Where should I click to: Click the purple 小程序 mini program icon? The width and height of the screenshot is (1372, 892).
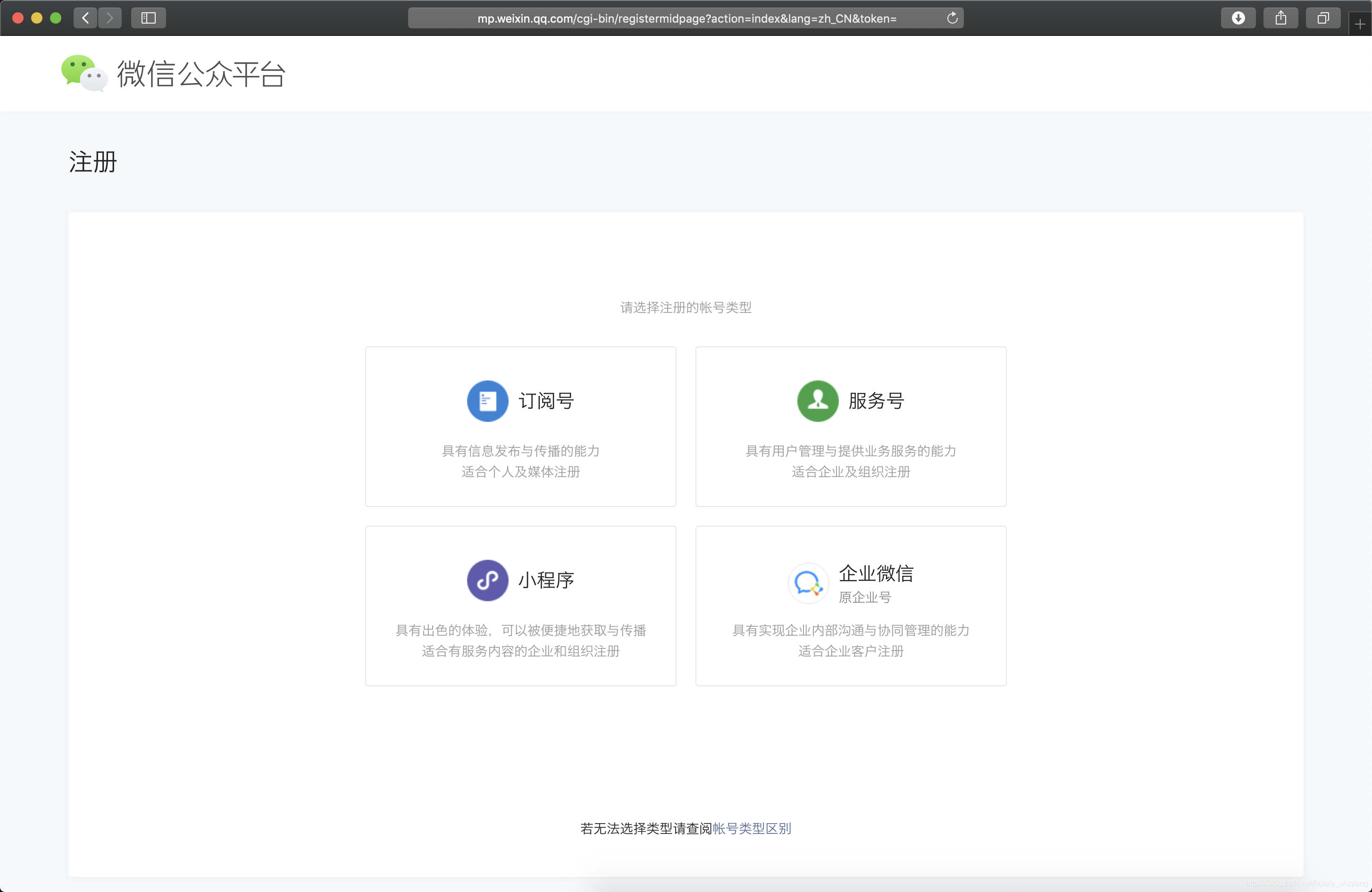tap(487, 580)
